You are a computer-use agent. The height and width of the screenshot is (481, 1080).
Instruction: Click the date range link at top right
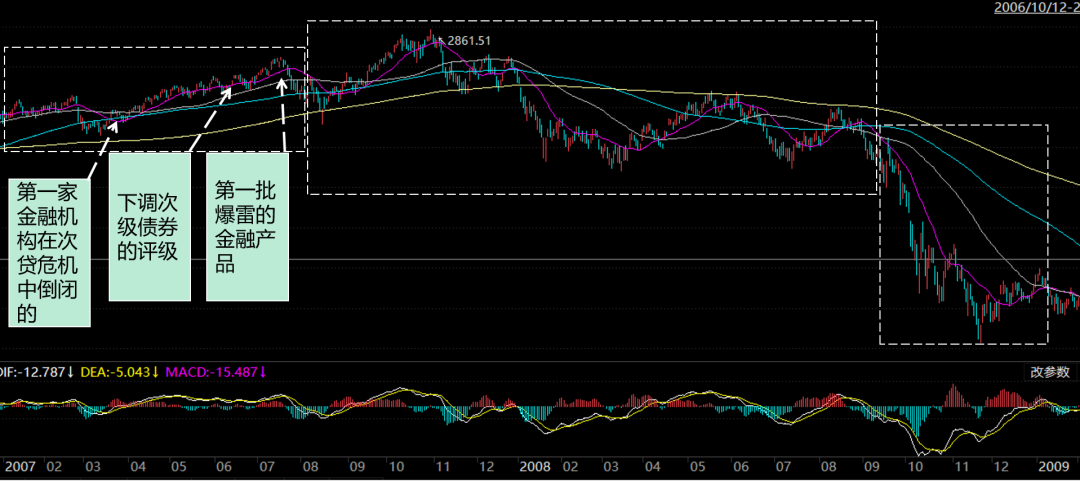click(x=1036, y=8)
